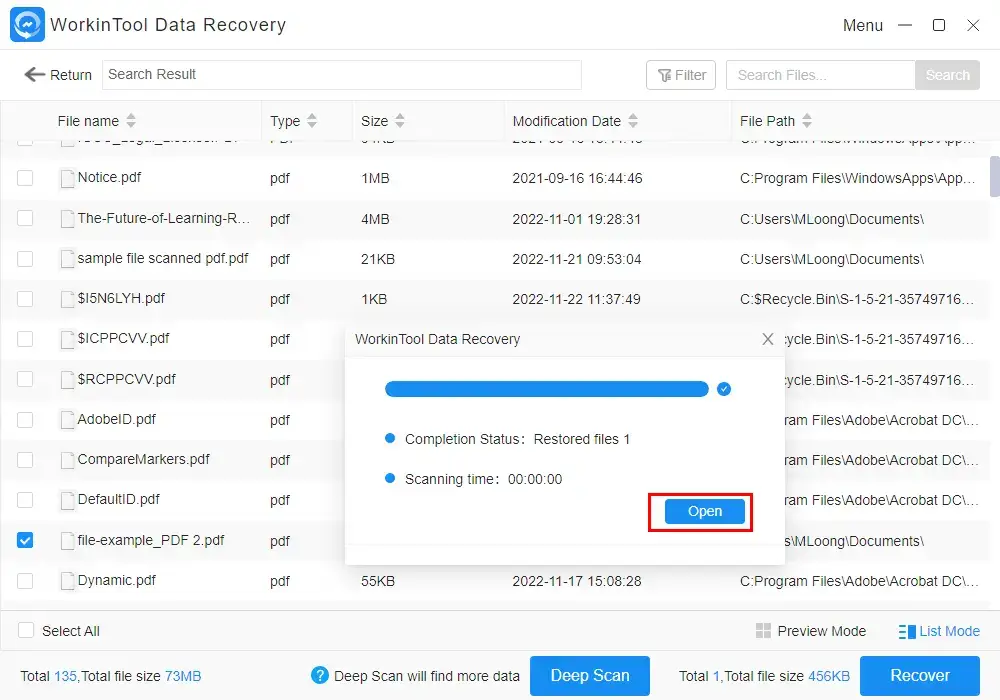Click the vertical scrollbar thumb
The image size is (1000, 700).
[994, 177]
